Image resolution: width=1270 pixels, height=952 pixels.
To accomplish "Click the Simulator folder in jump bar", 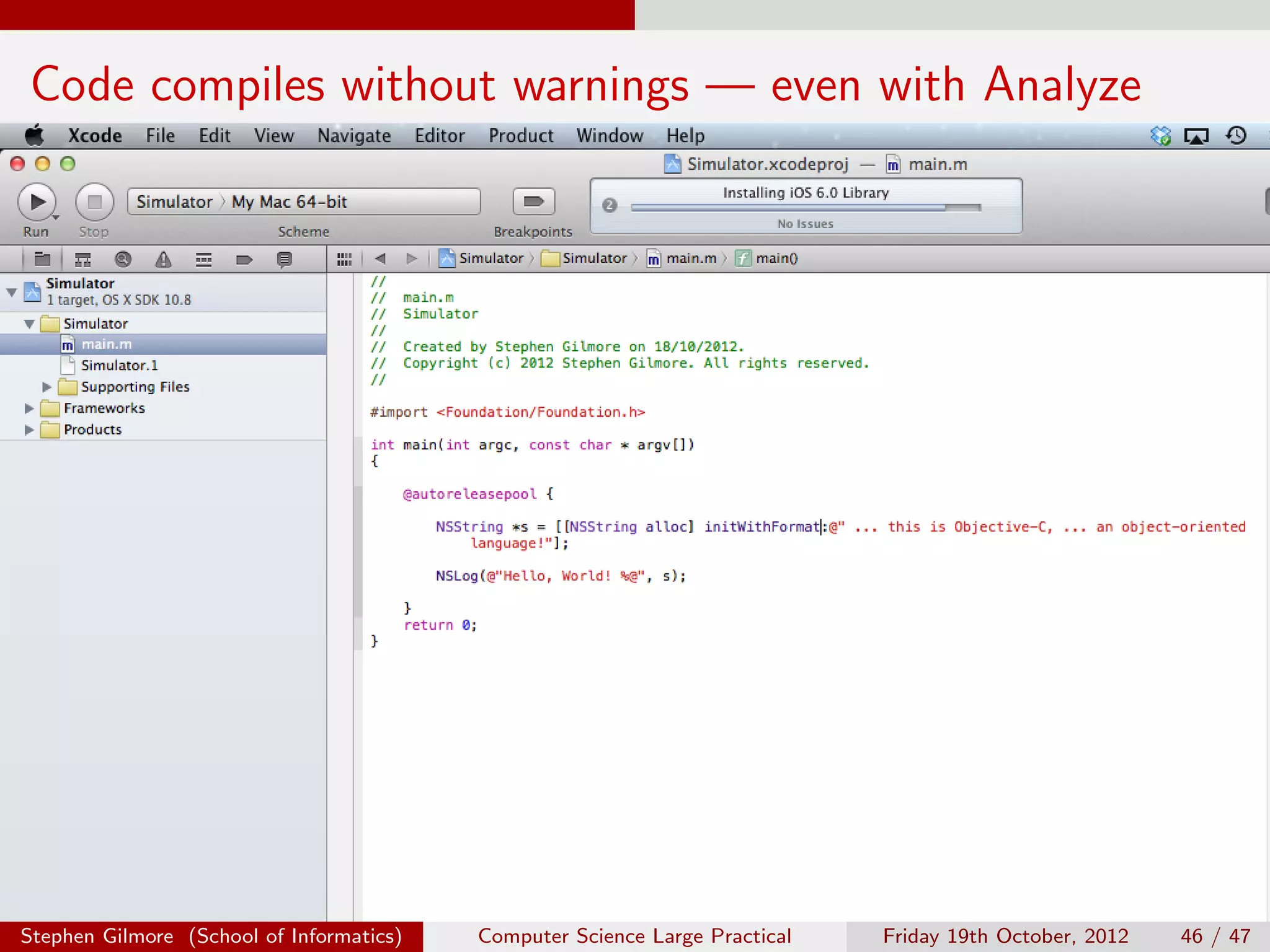I will pyautogui.click(x=584, y=258).
